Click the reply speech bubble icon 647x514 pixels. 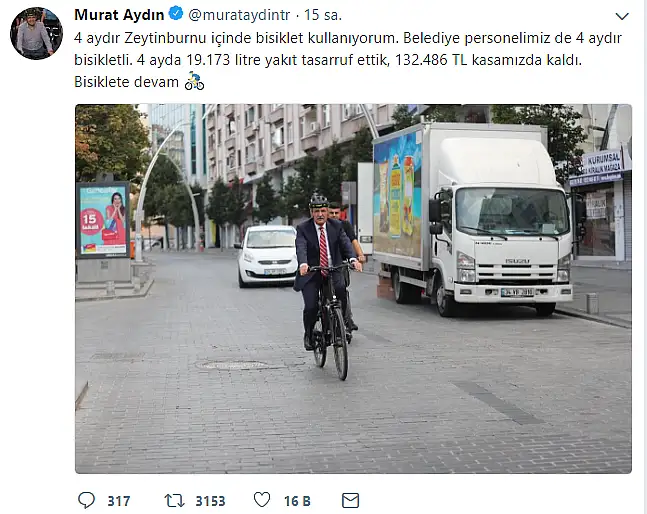86,500
